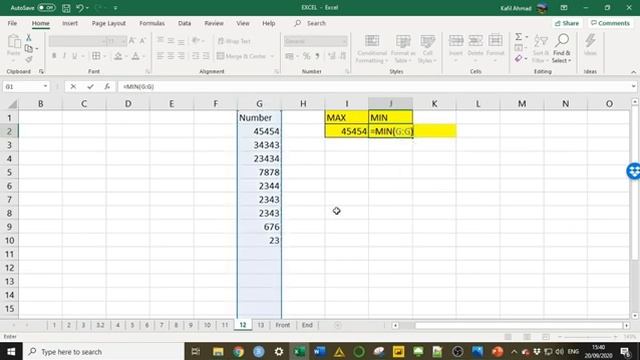Open Merge & Center dropdown arrow
Image resolution: width=640 pixels, height=360 pixels.
[x=272, y=56]
